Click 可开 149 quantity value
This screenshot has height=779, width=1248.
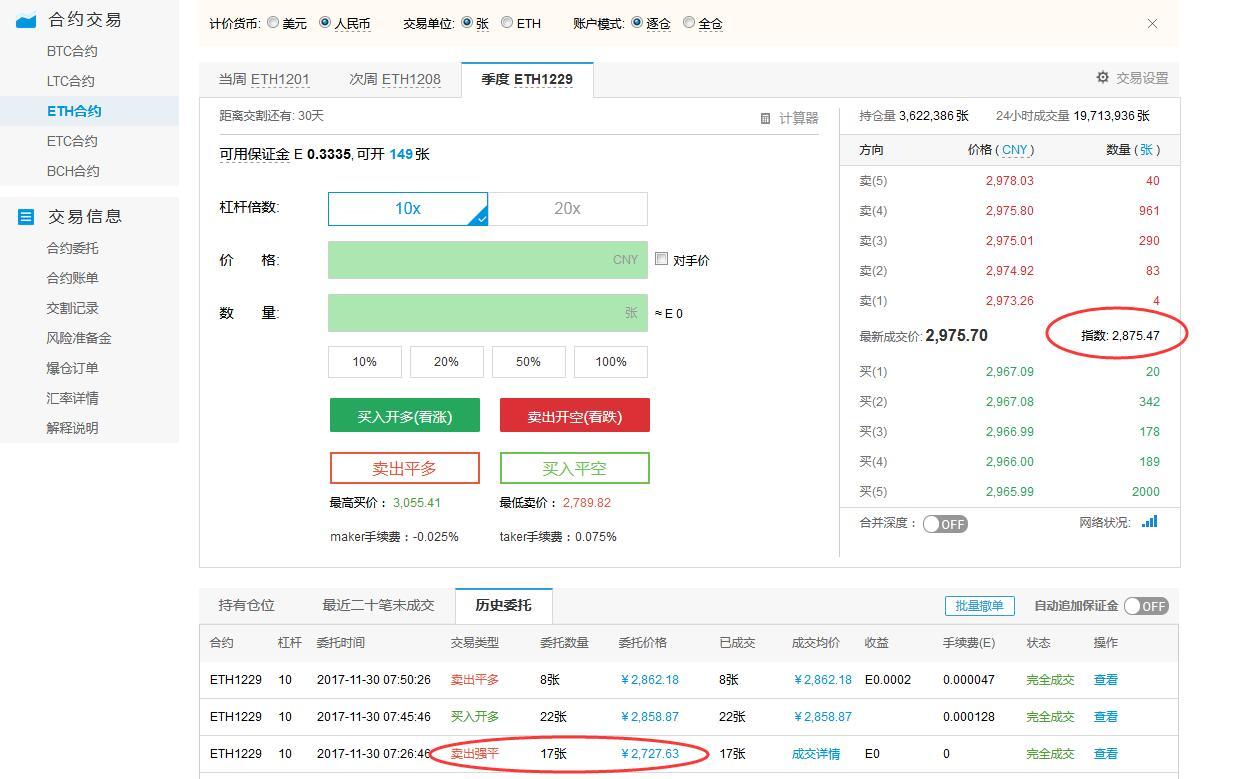[401, 154]
